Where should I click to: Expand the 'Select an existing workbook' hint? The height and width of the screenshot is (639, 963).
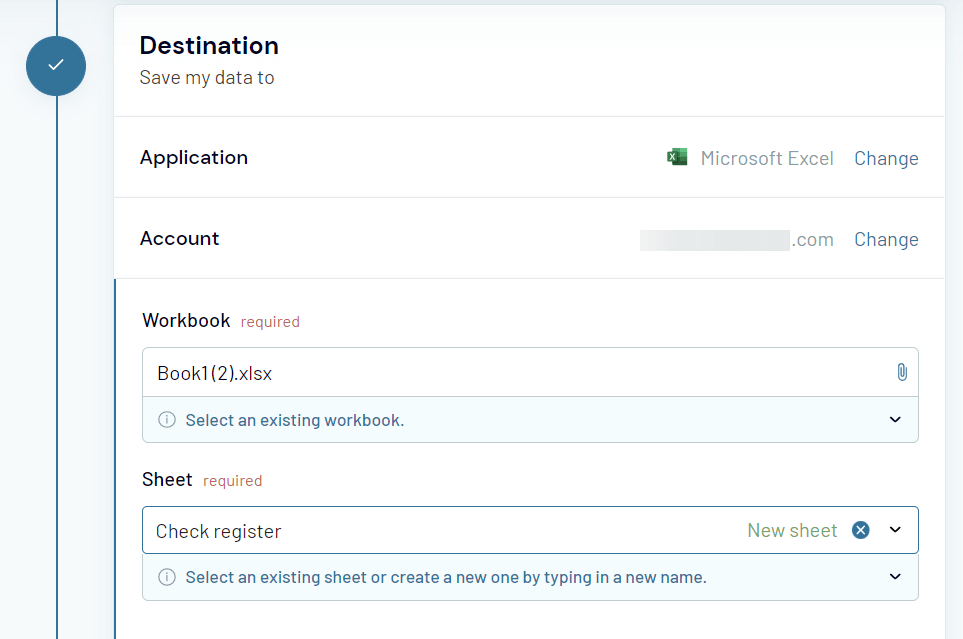[895, 420]
